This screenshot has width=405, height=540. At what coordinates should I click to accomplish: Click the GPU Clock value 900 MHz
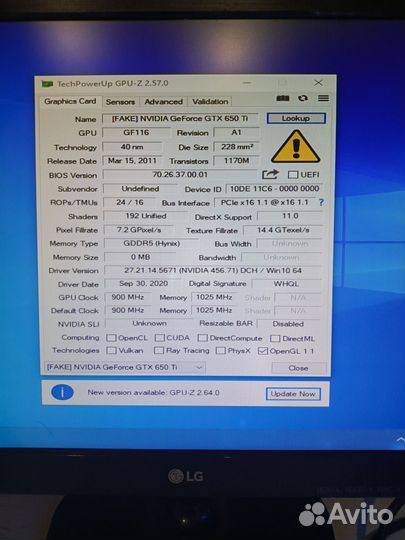(x=128, y=297)
